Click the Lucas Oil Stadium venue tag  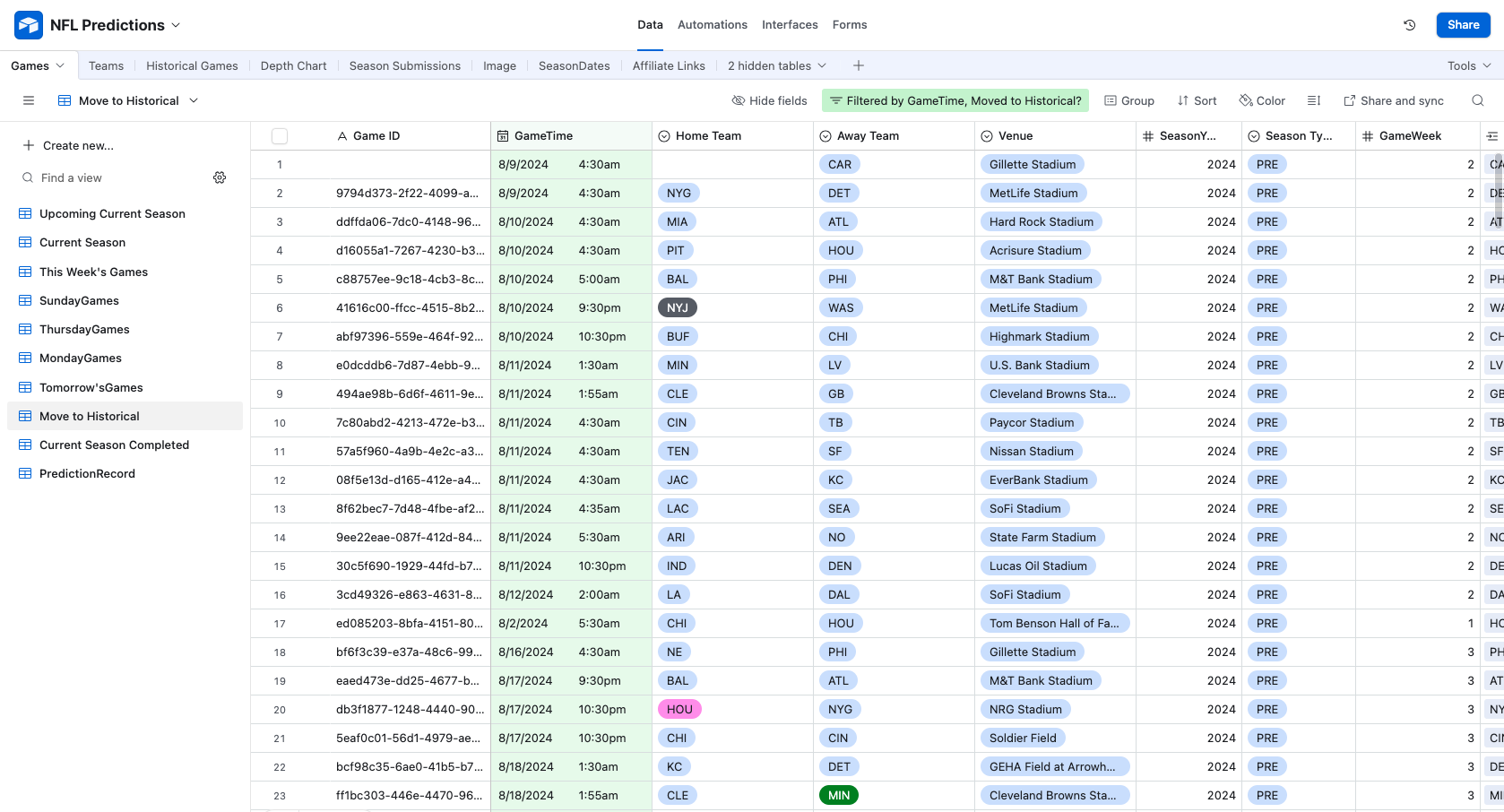(1039, 566)
